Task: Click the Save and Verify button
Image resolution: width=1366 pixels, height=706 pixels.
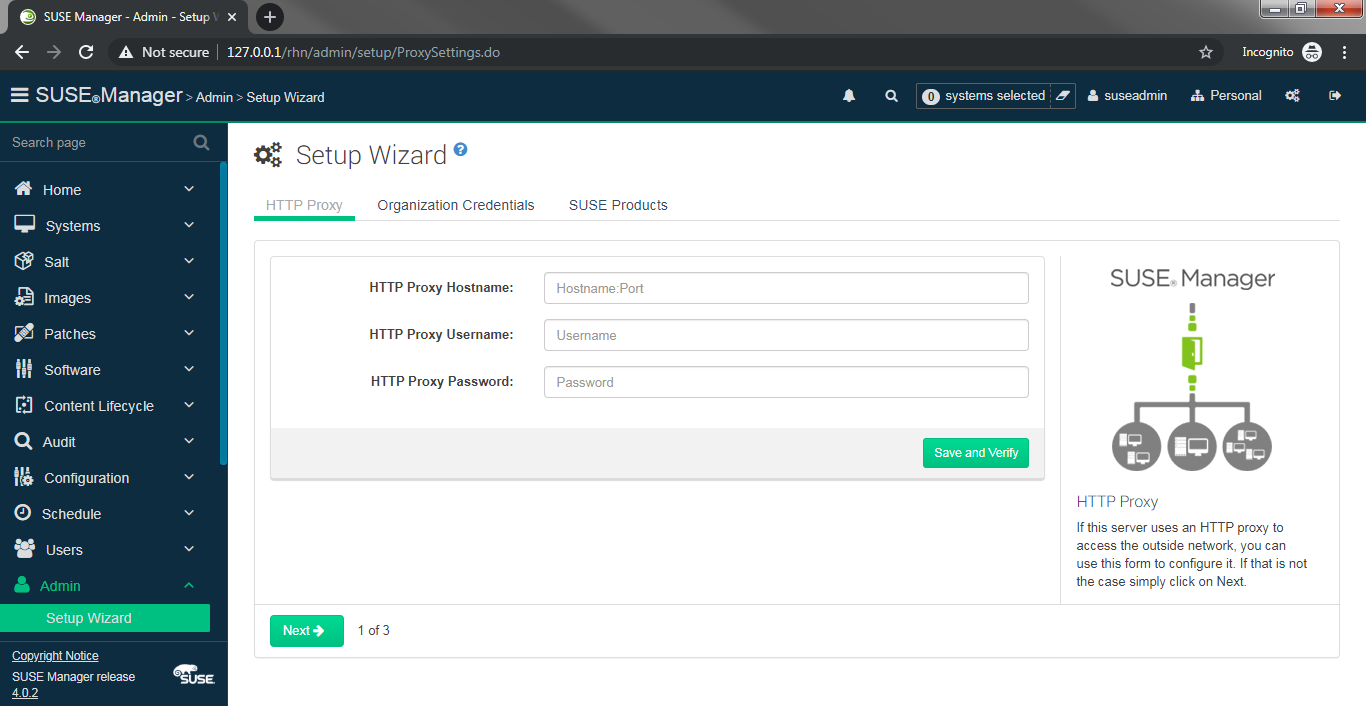Action: [975, 452]
